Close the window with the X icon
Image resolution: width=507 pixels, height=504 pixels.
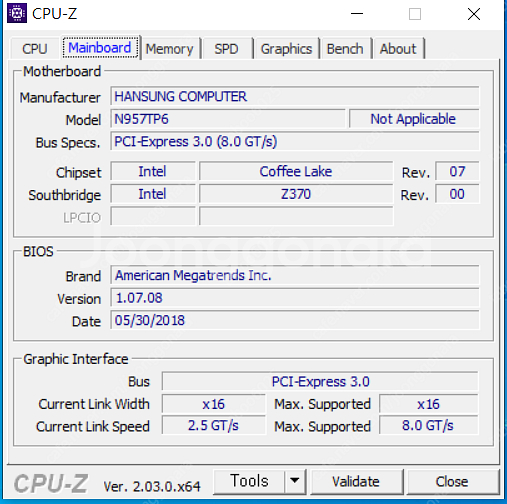(x=474, y=14)
